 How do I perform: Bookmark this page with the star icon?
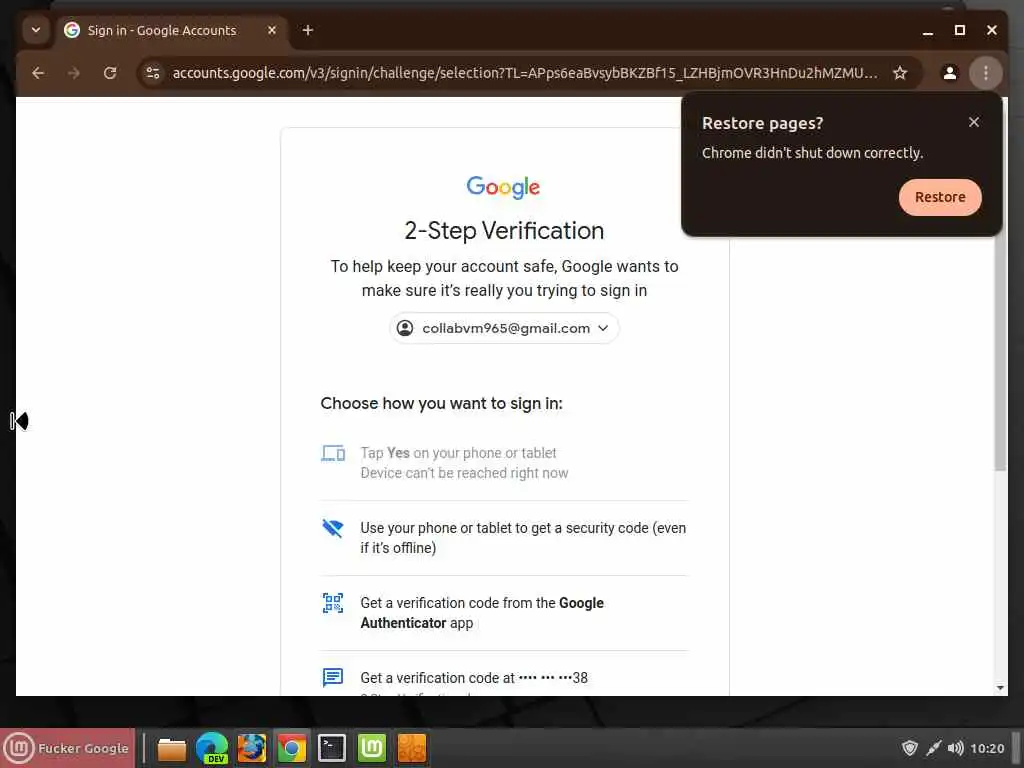pos(900,73)
